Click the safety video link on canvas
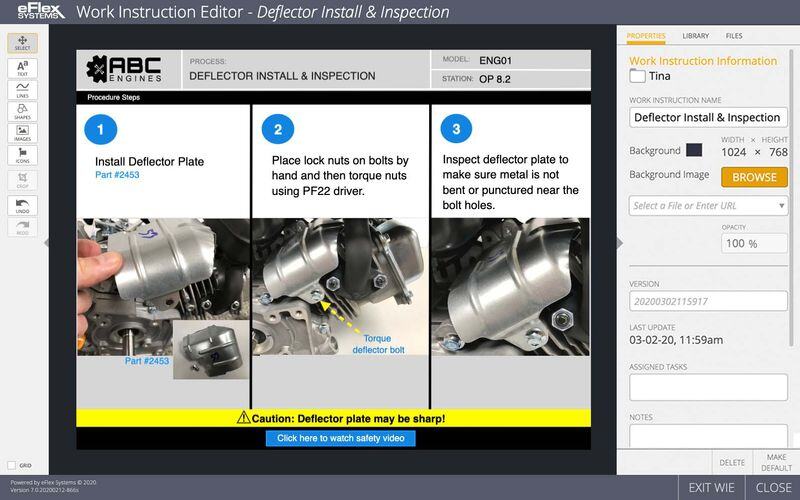The height and width of the screenshot is (500, 800). [x=340, y=438]
